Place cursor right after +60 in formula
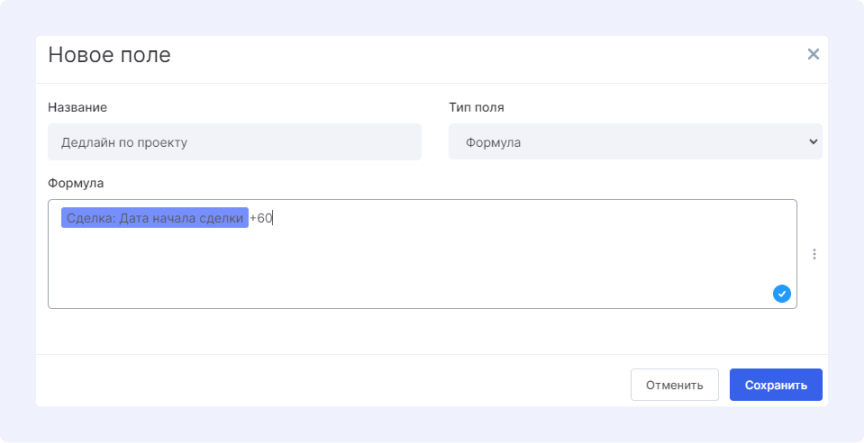864x443 pixels. pos(273,218)
